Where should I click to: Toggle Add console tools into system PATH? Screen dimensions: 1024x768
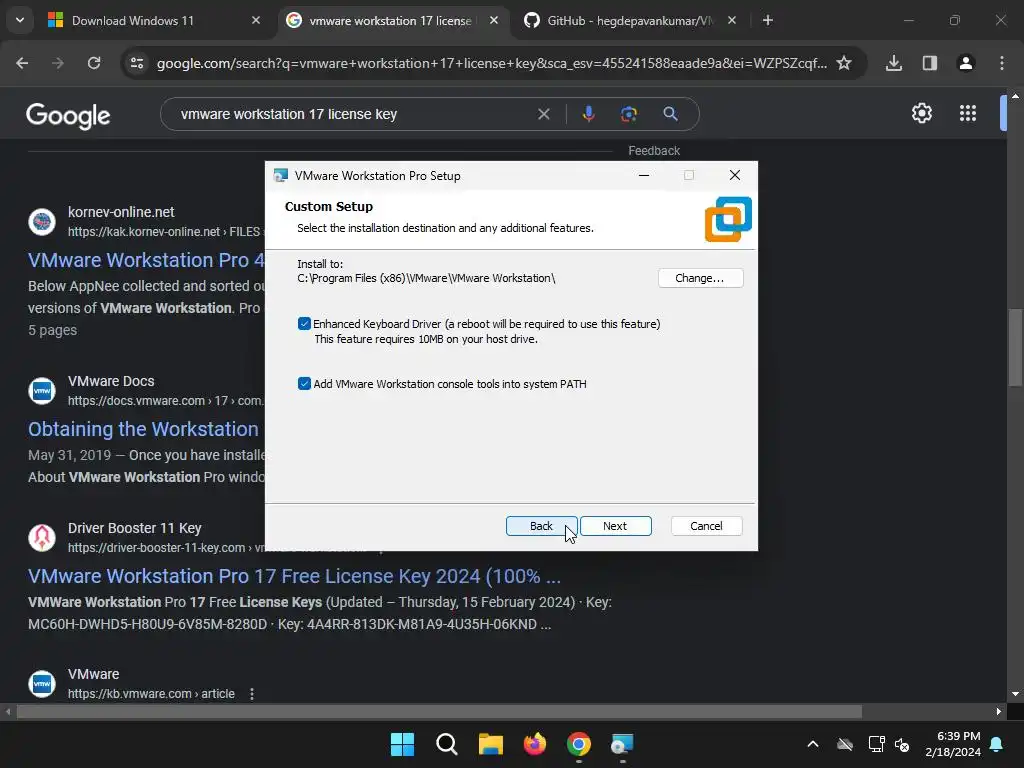pos(304,384)
